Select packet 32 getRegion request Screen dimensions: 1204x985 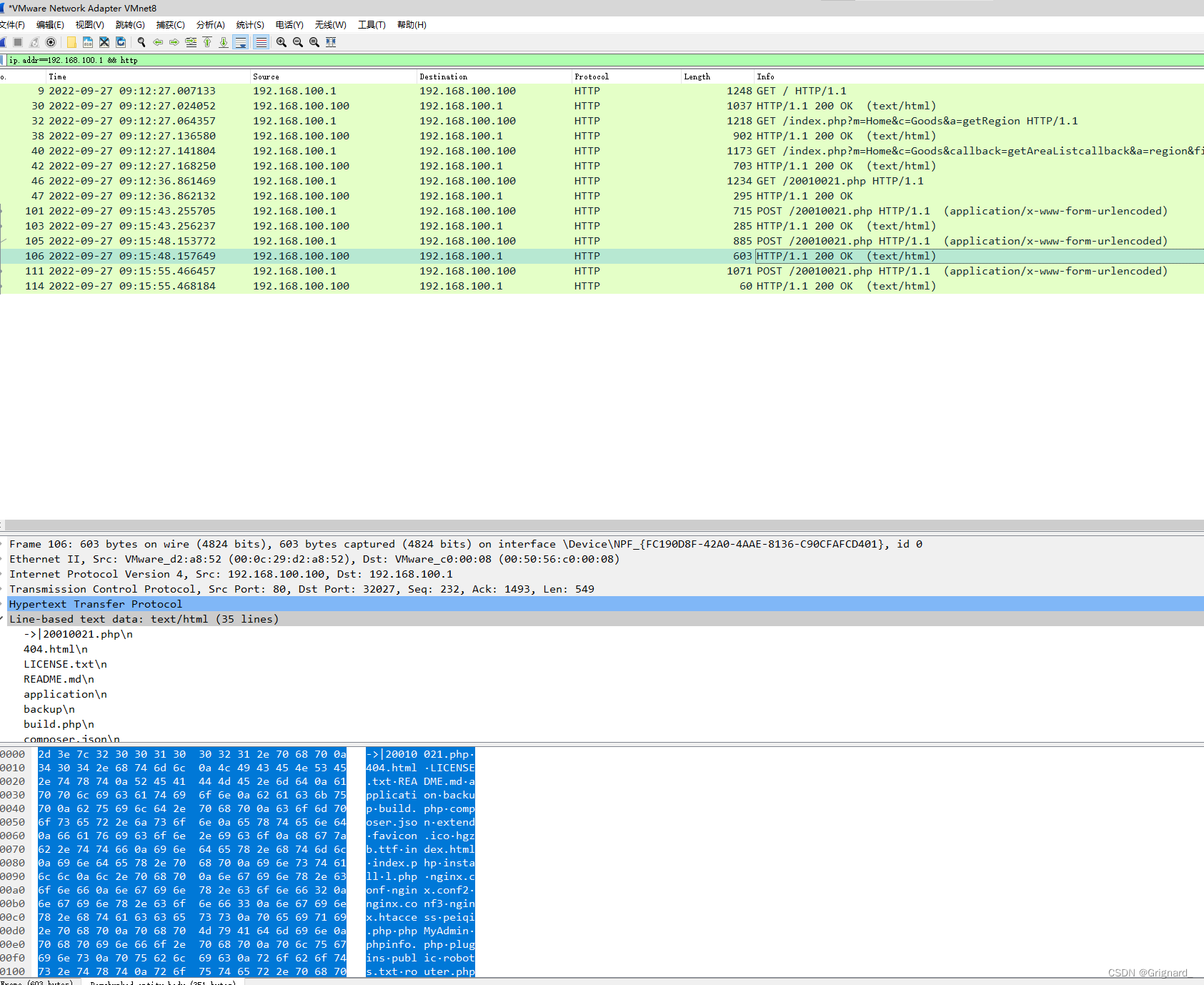[x=602, y=121]
